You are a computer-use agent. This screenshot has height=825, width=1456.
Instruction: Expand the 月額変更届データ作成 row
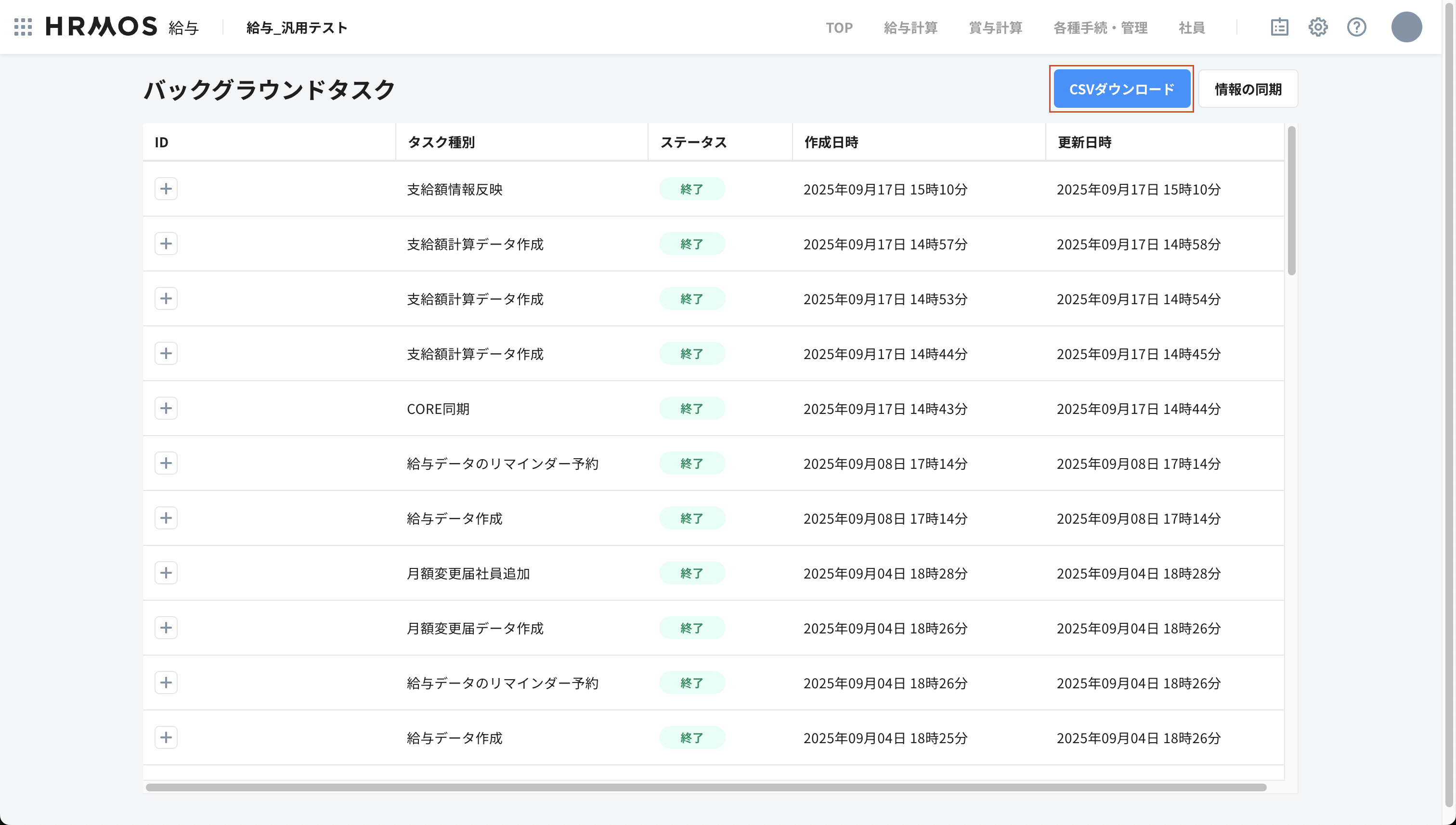[166, 628]
